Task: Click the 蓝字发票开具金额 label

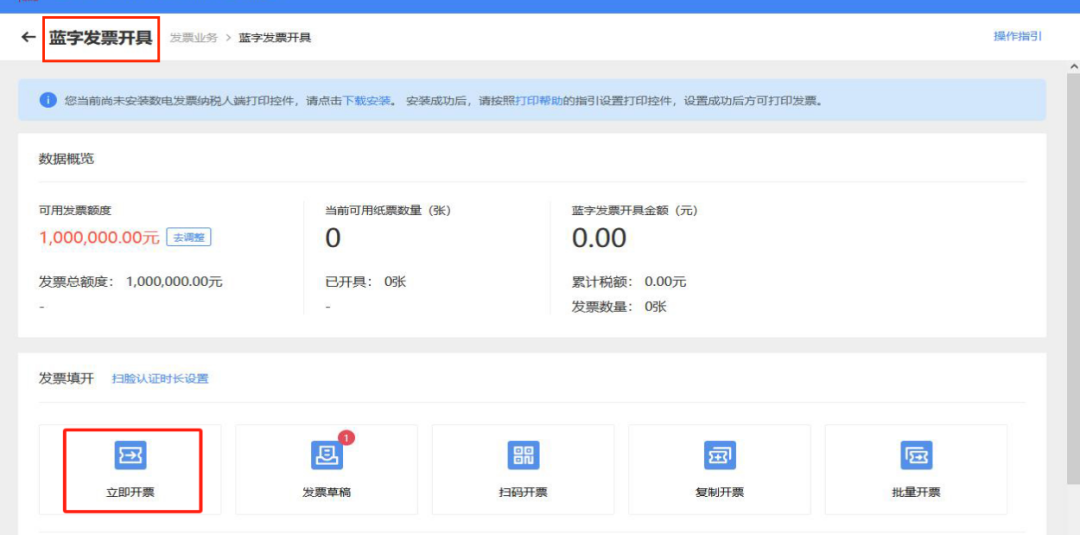Action: [635, 211]
